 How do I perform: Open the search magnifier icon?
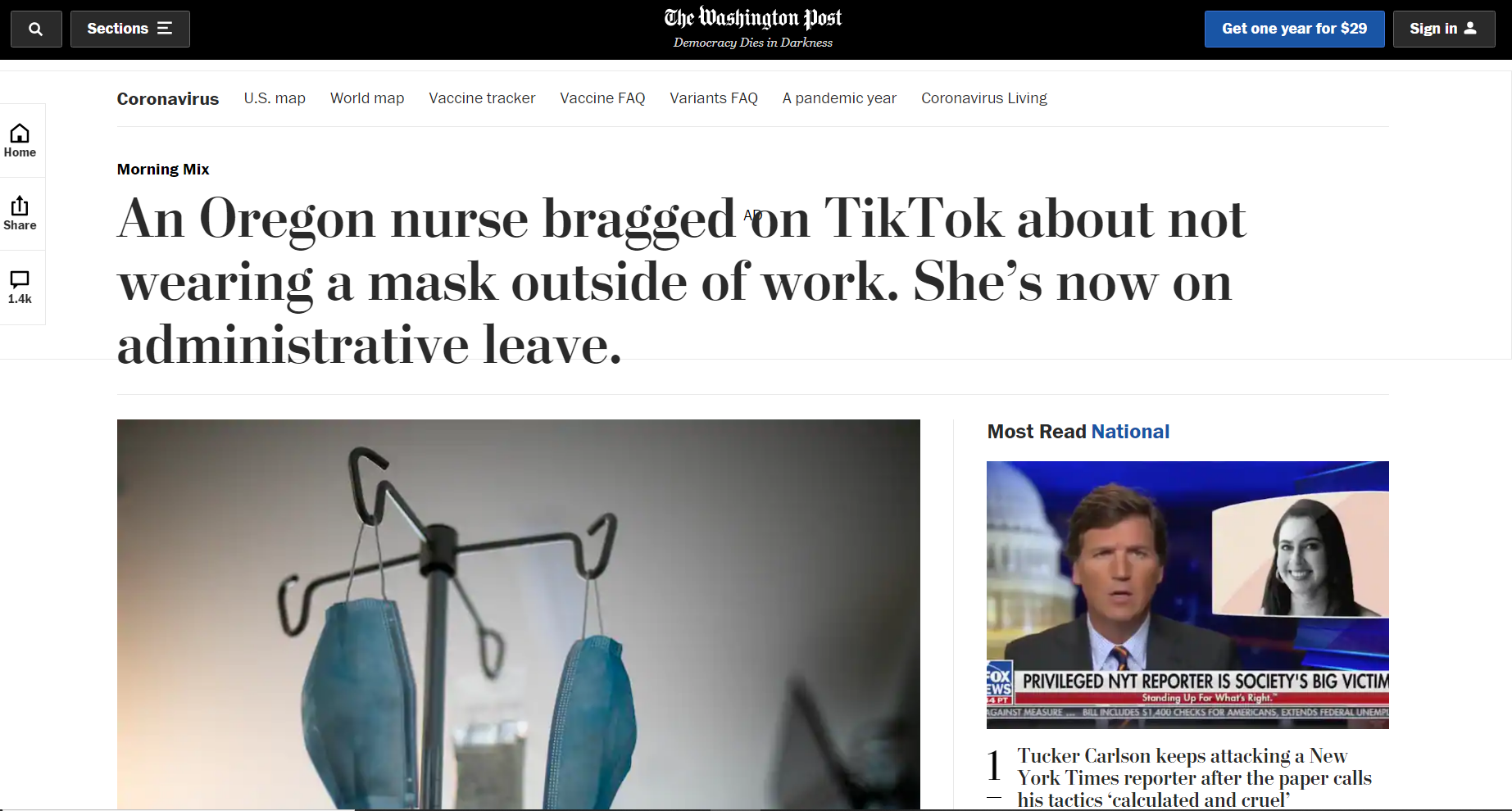tap(36, 29)
